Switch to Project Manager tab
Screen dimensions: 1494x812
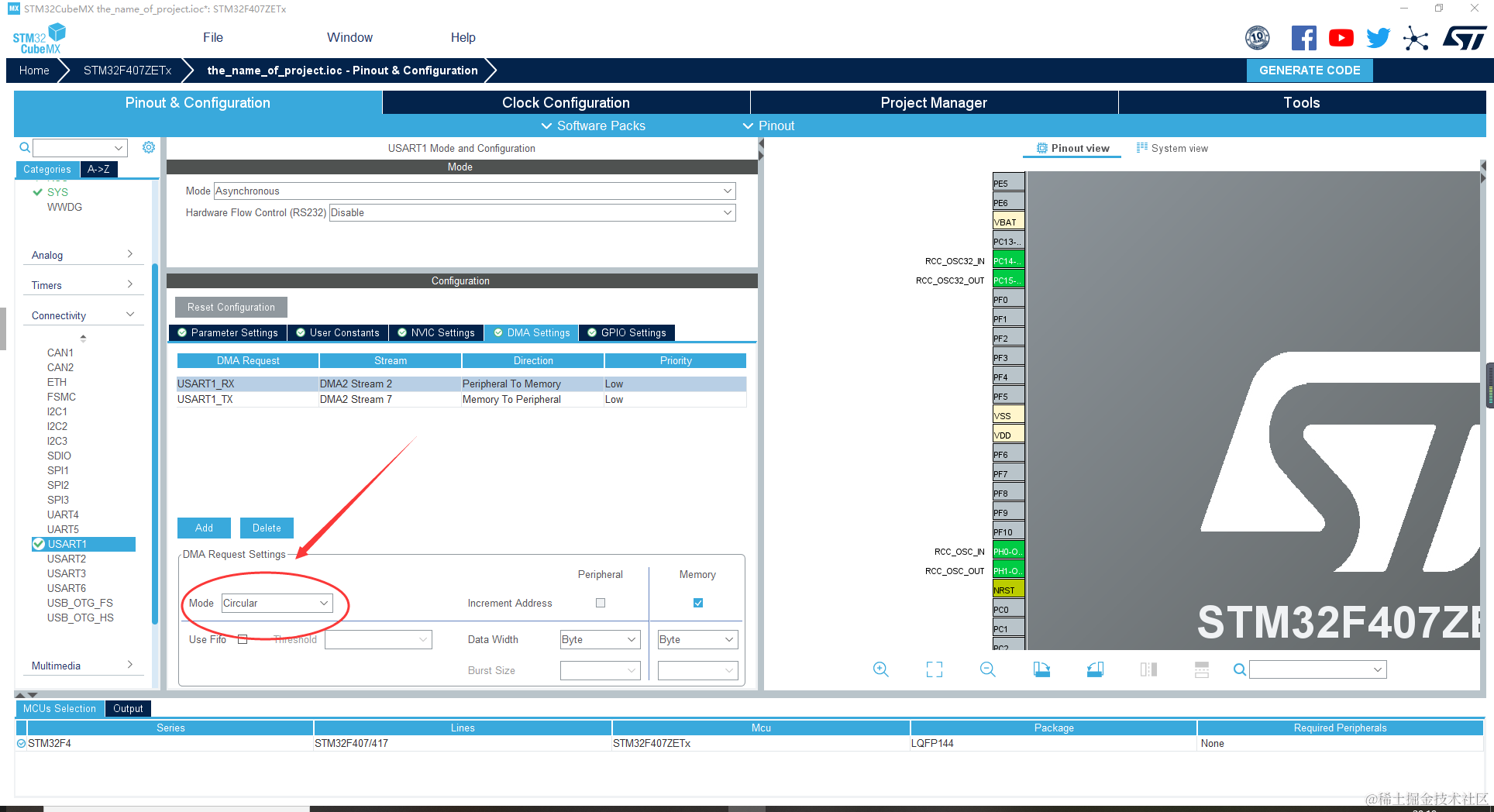(x=934, y=102)
